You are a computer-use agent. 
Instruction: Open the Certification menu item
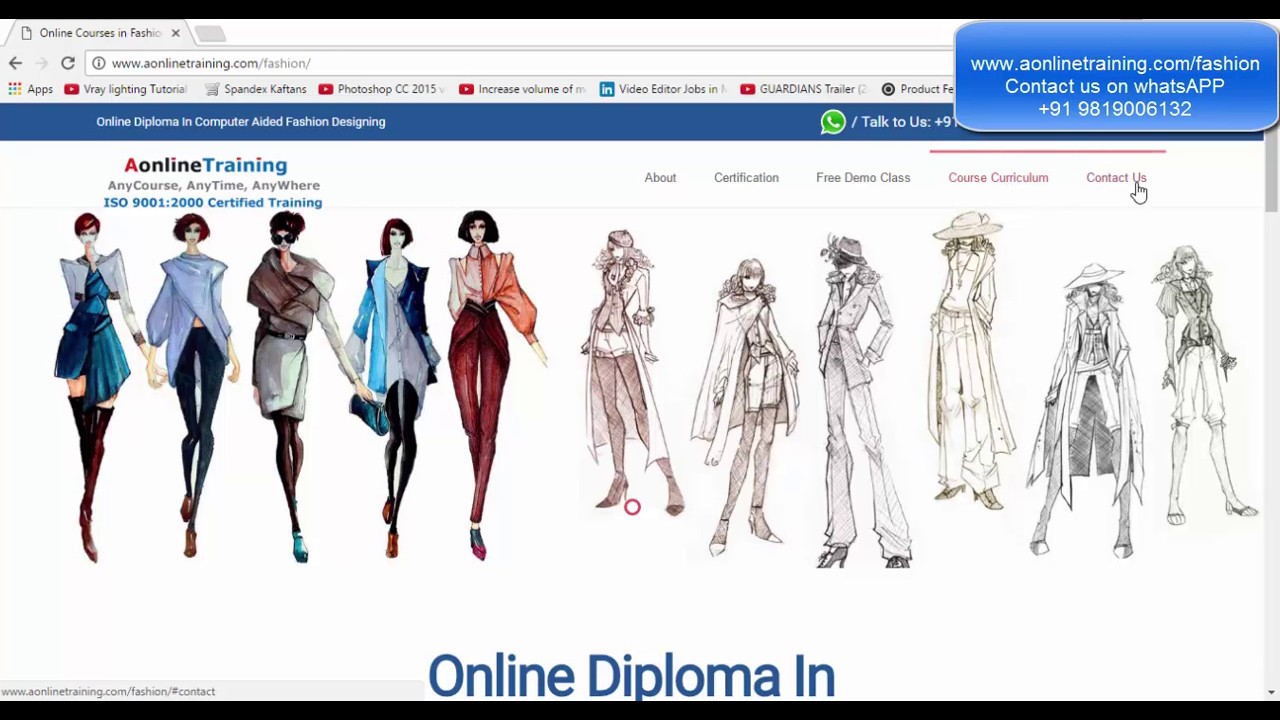746,178
